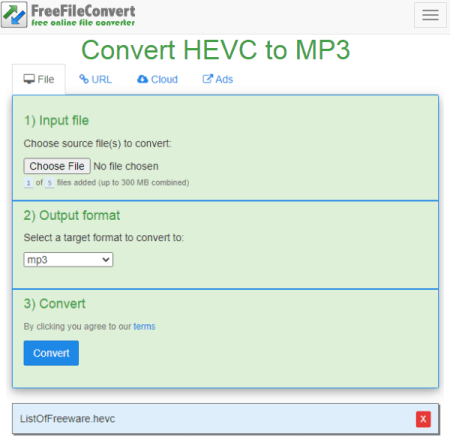Expand the mp3 target format dropdown

[68, 260]
